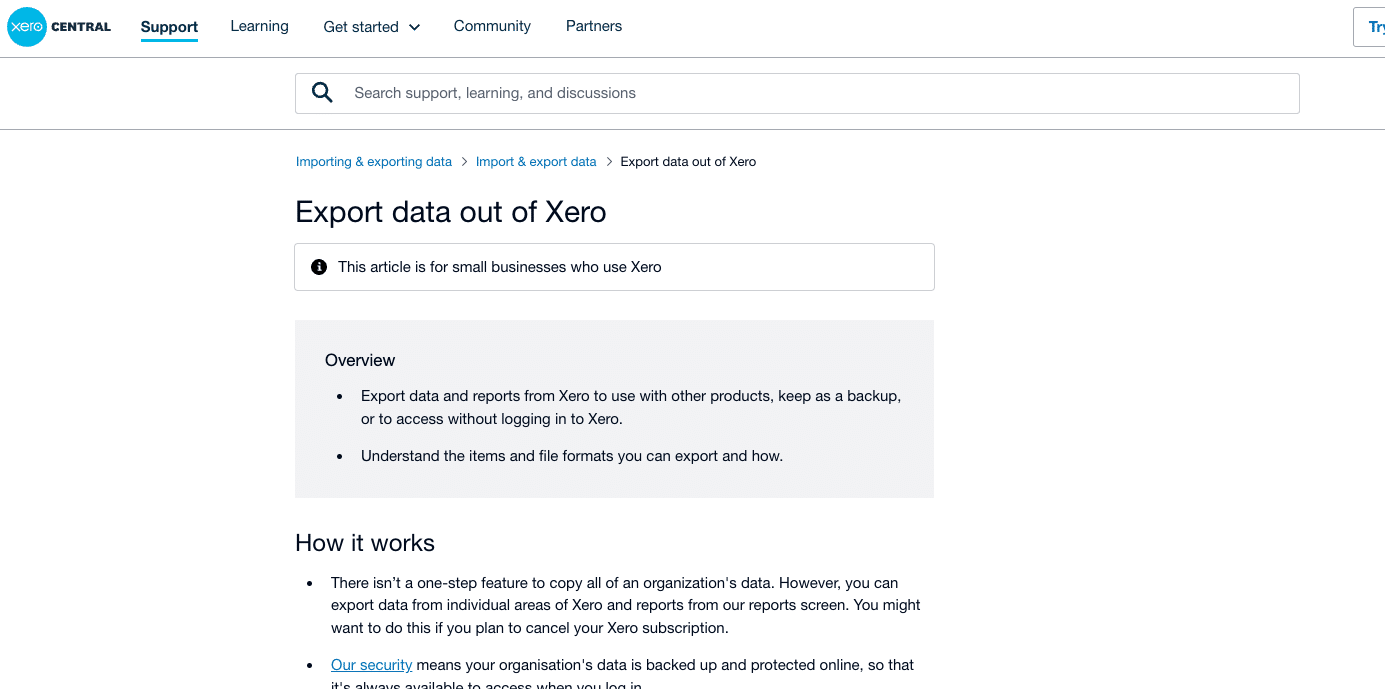The height and width of the screenshot is (689, 1385).
Task: Follow the Our security link
Action: coord(371,665)
